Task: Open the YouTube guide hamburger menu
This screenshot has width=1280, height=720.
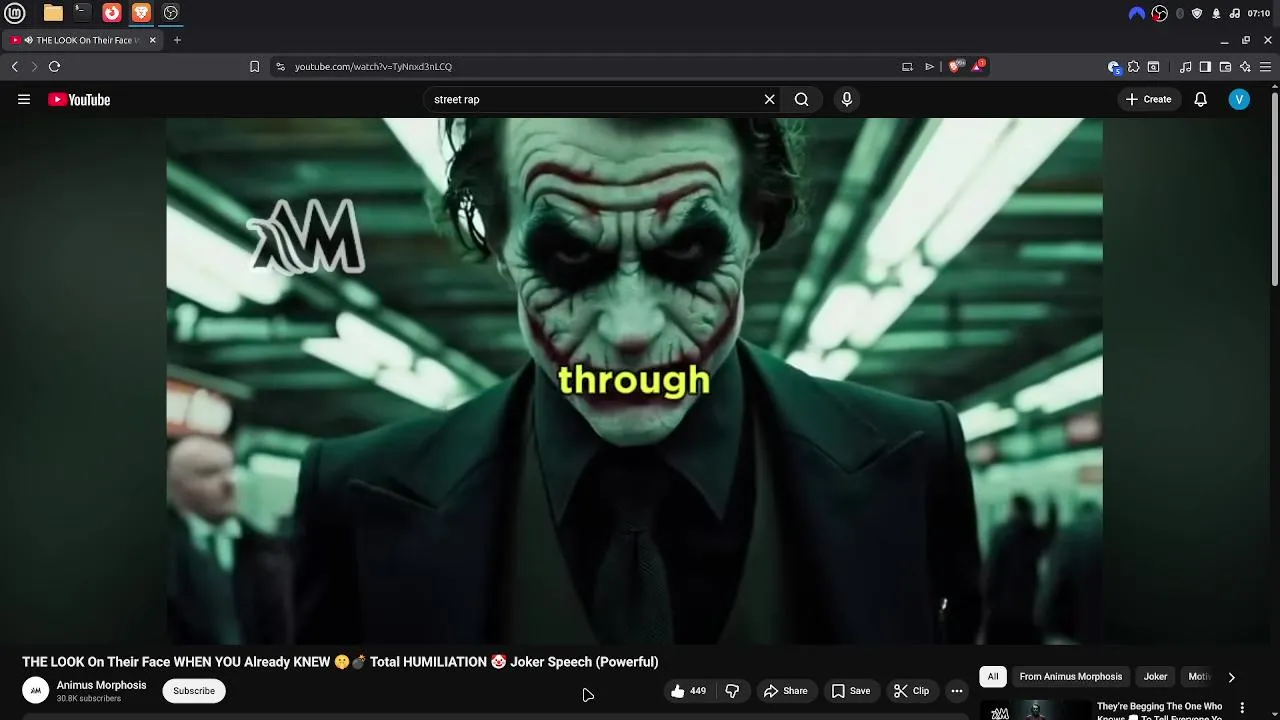Action: 24,99
